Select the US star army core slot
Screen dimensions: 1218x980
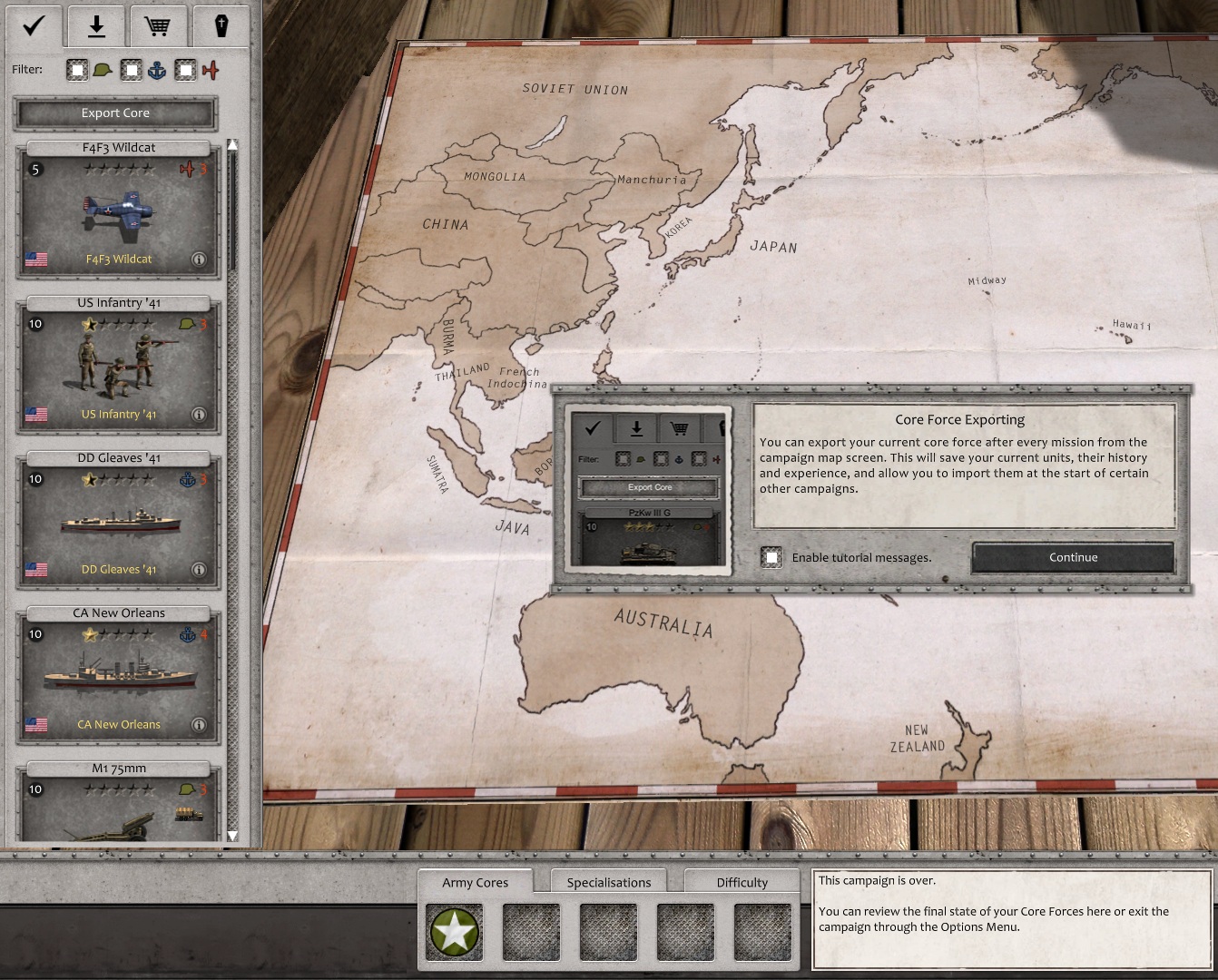pyautogui.click(x=455, y=932)
